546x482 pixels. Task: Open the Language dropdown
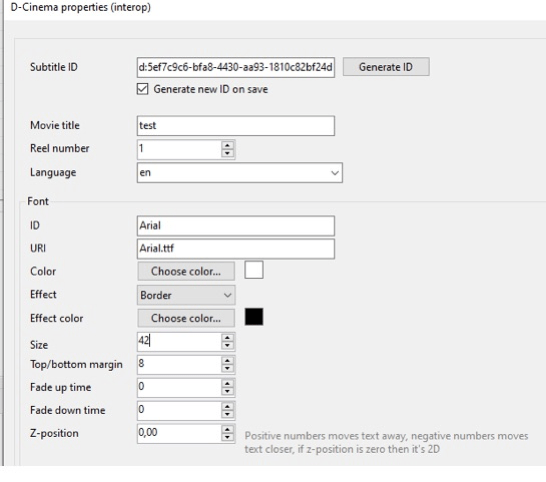tap(240, 172)
